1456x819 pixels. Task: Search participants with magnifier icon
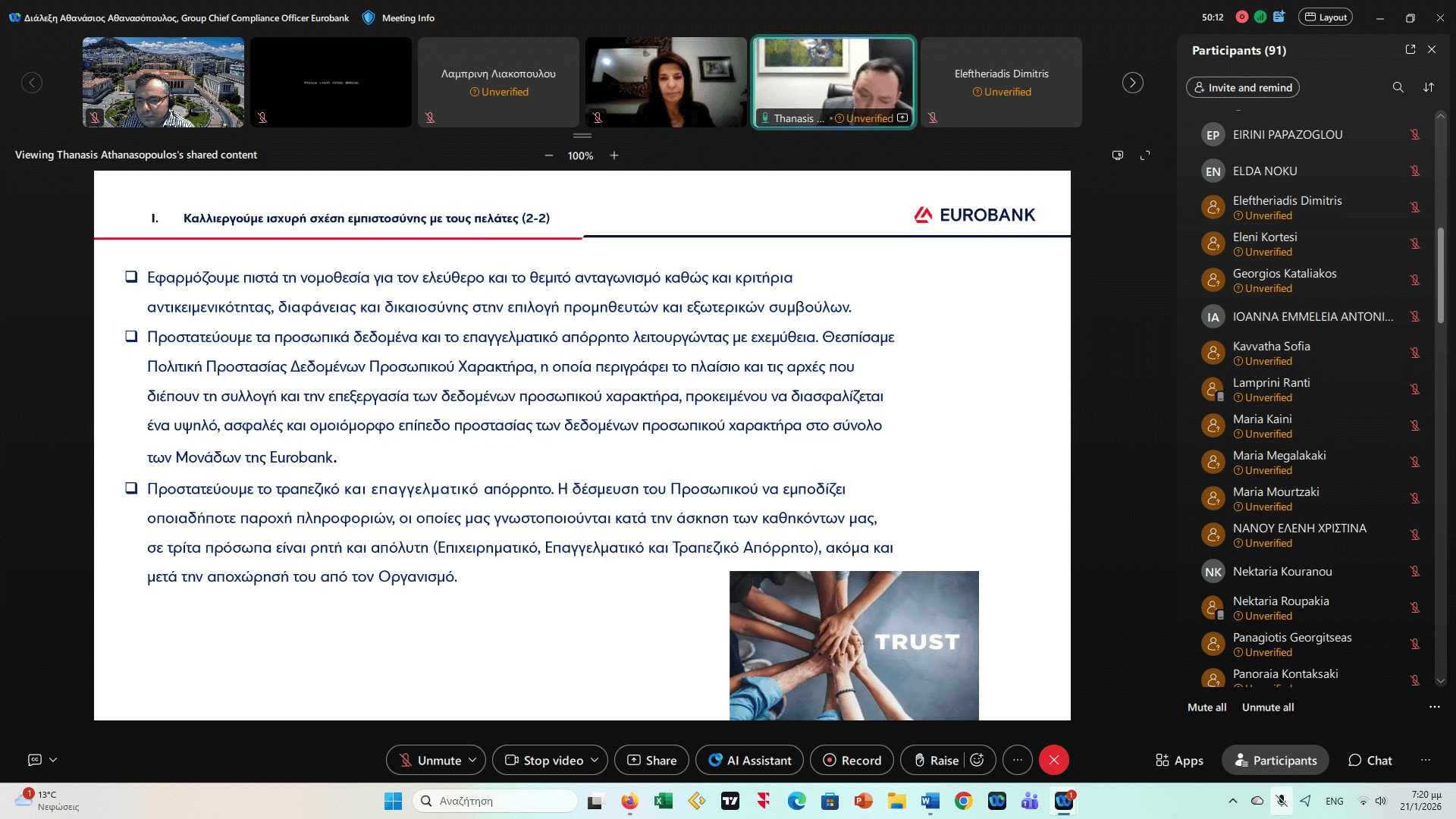(x=1398, y=87)
